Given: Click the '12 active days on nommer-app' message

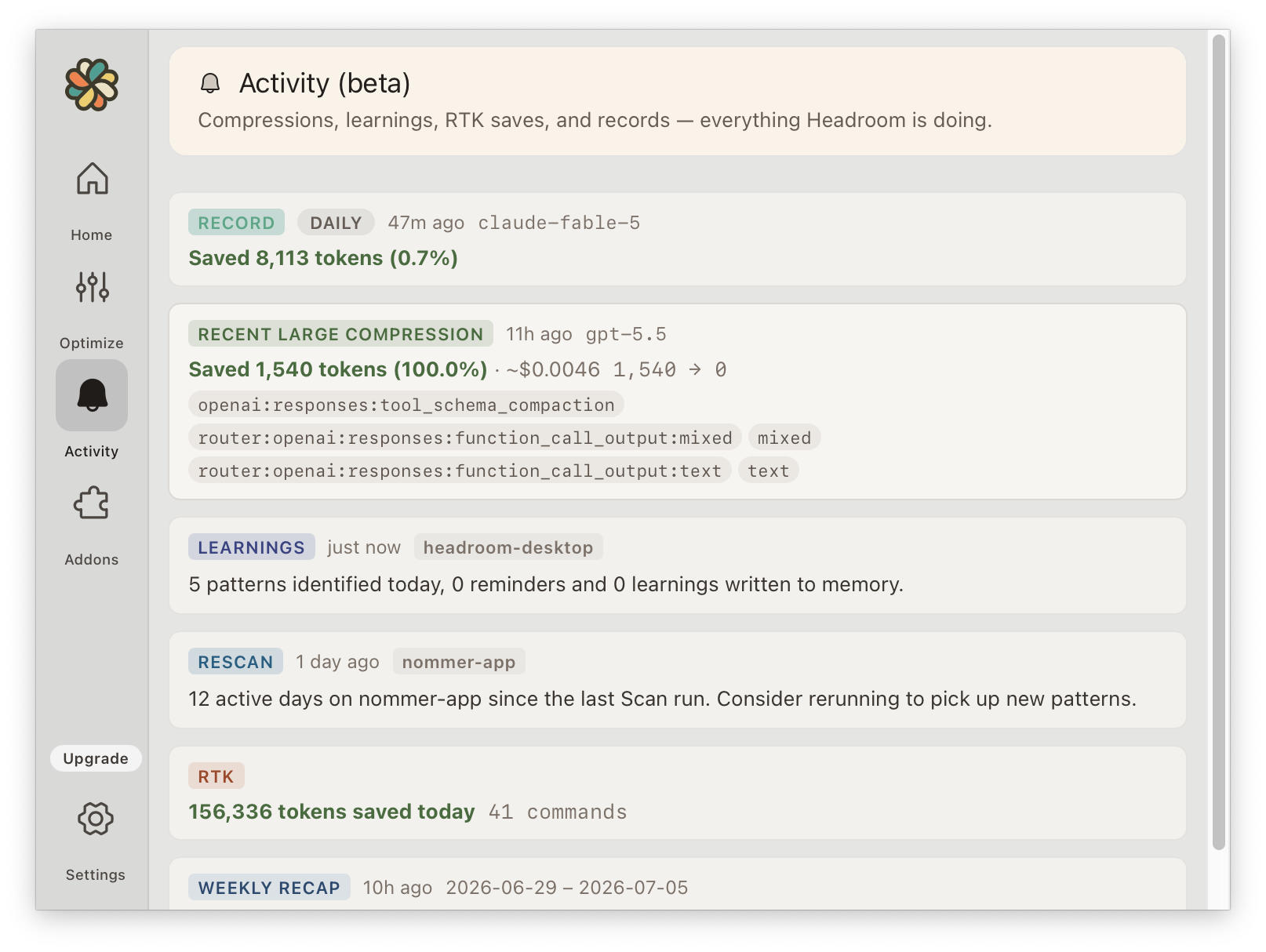Looking at the screenshot, I should click(662, 699).
